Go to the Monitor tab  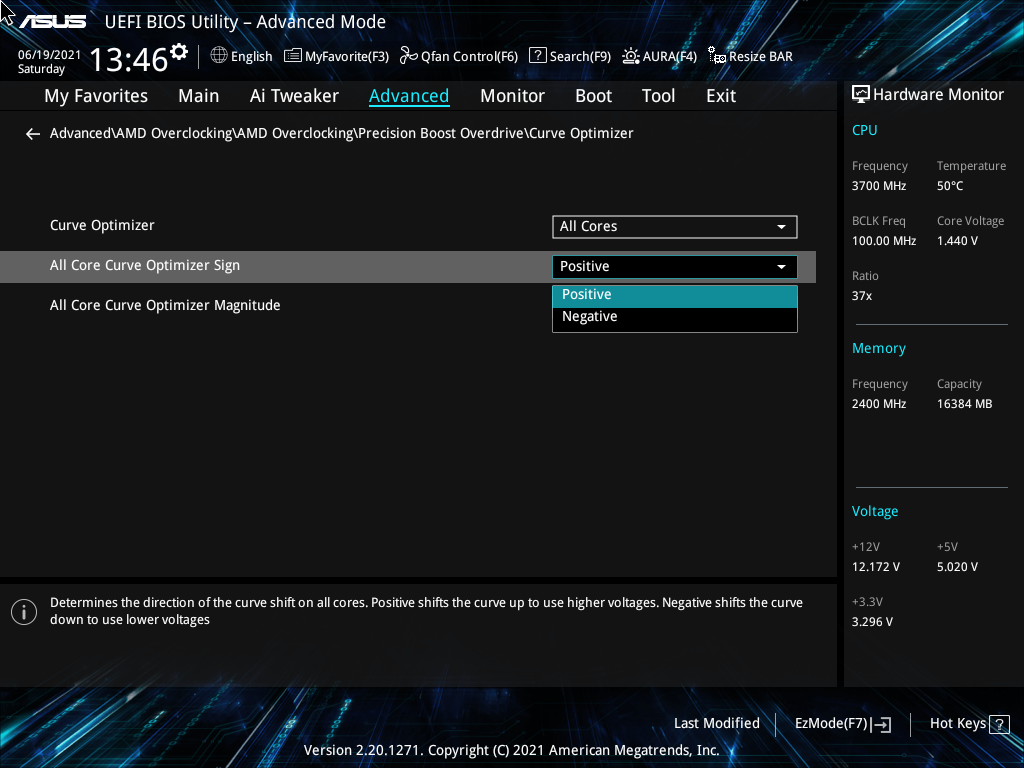pyautogui.click(x=512, y=96)
